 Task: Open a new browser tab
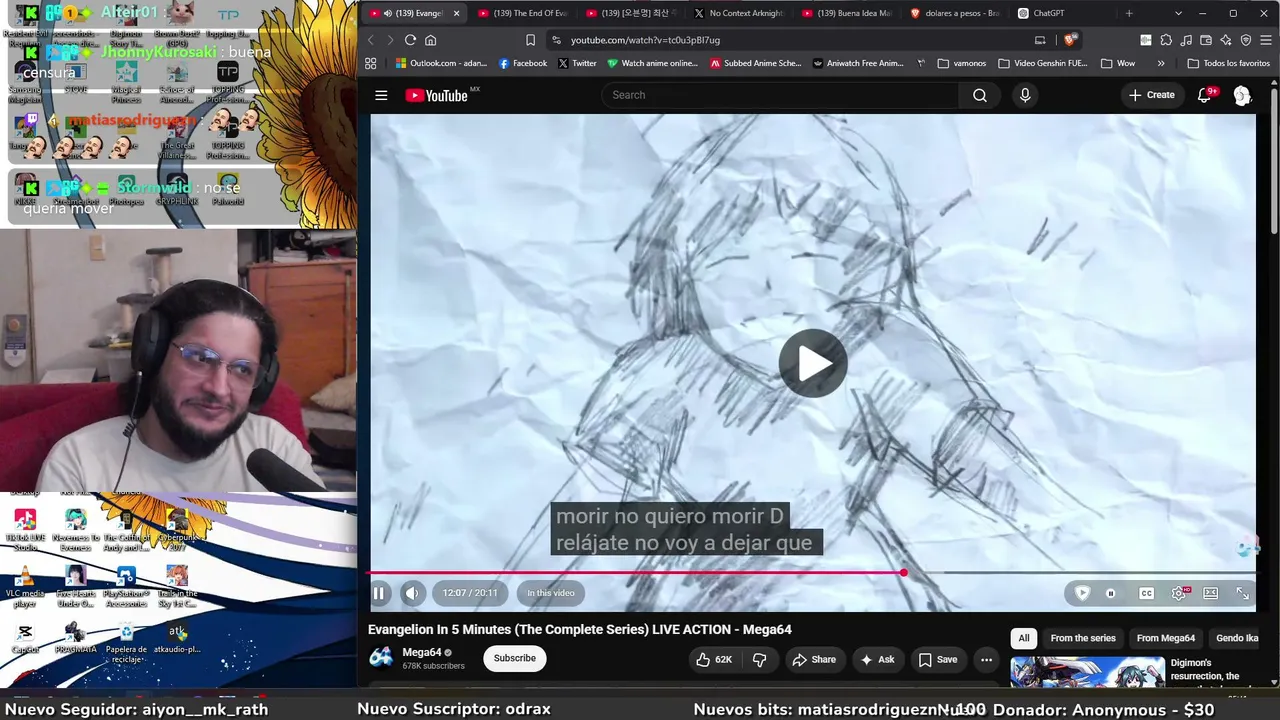click(x=1129, y=13)
